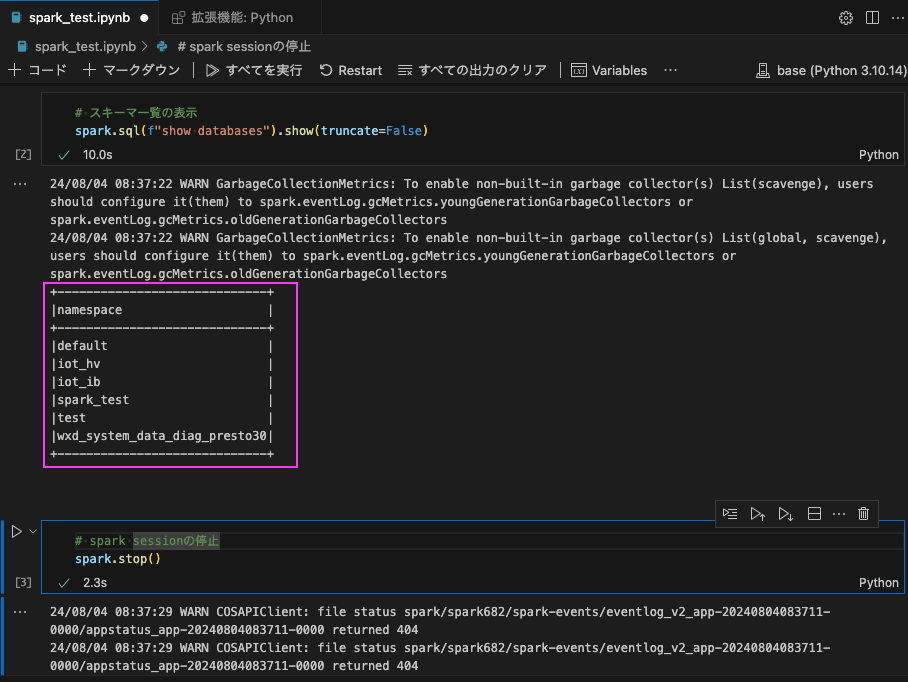
Task: Click the 'wxd_system_data_diag_presto30' row
Action: (x=162, y=436)
